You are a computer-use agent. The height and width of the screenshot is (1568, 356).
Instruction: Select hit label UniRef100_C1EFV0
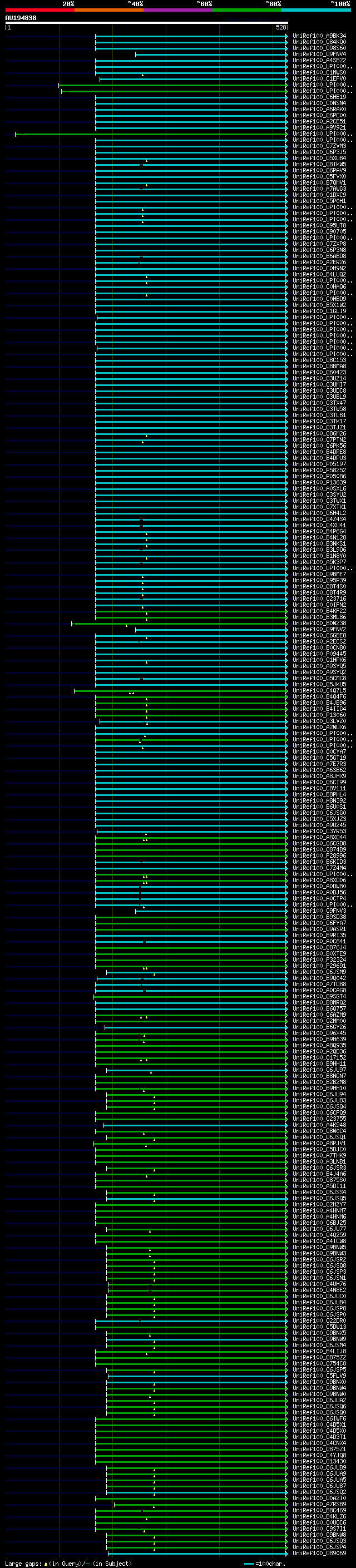319,78
